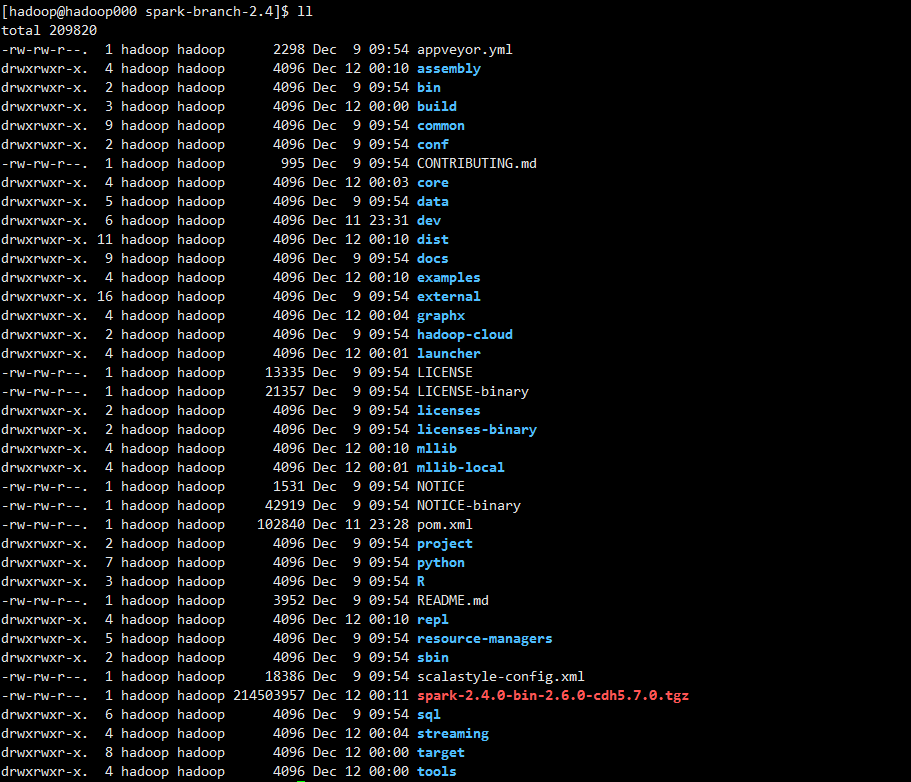Select the resource-managers directory
911x782 pixels.
(485, 639)
